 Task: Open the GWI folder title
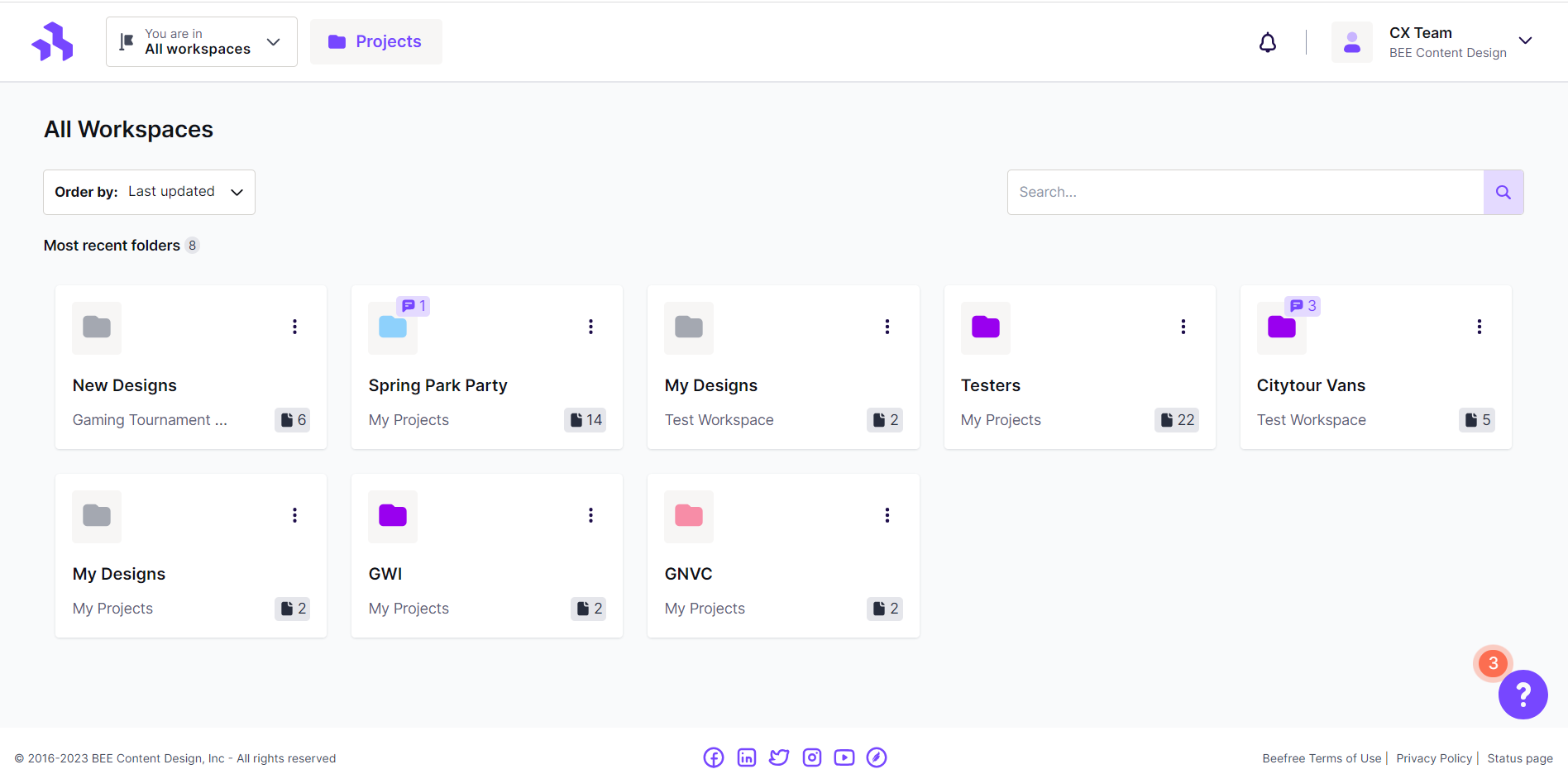click(x=385, y=574)
